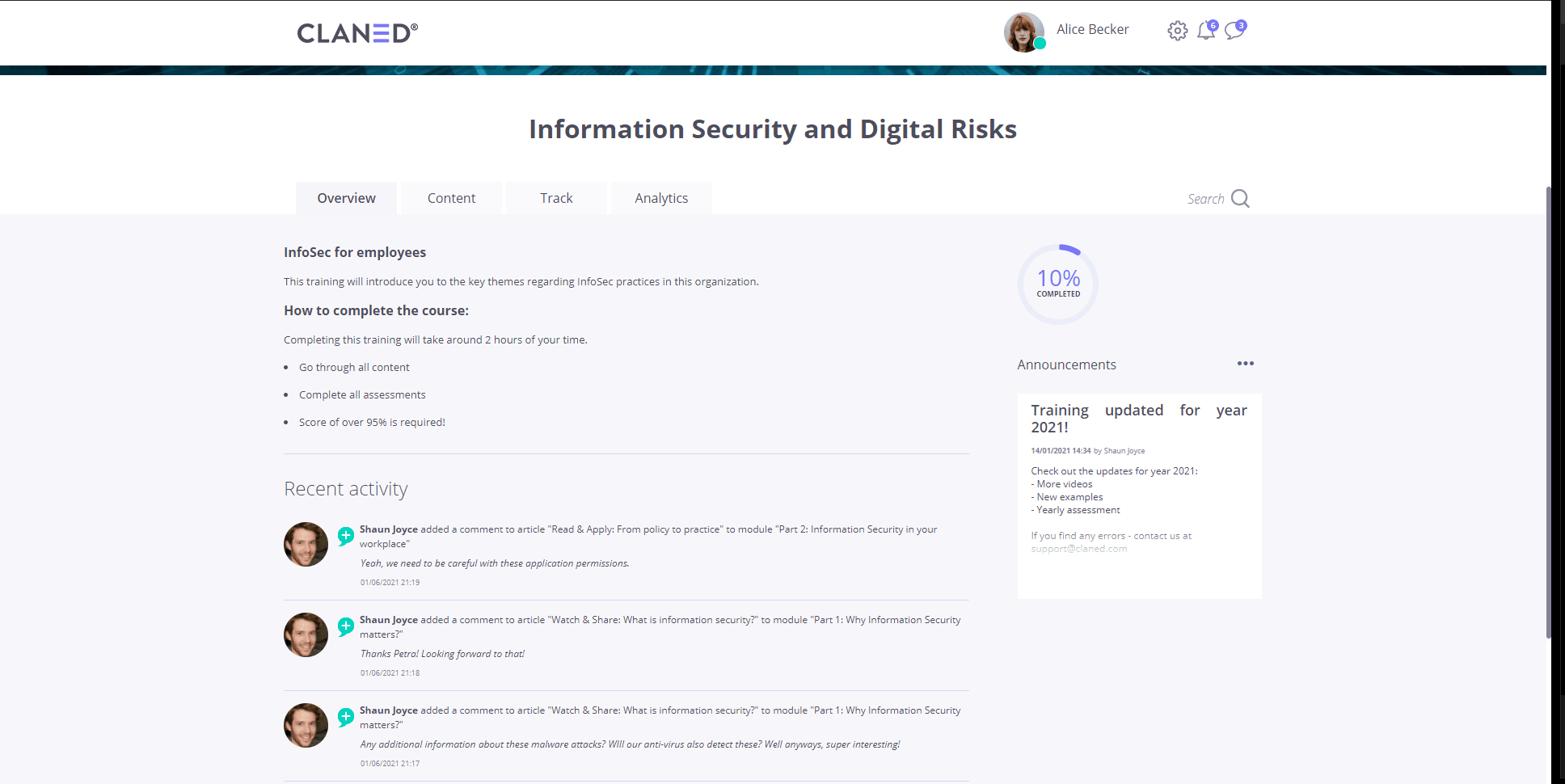1565x784 pixels.
Task: Click the comment bubble icon beside "Thanks Petra!" activity
Action: tap(346, 626)
